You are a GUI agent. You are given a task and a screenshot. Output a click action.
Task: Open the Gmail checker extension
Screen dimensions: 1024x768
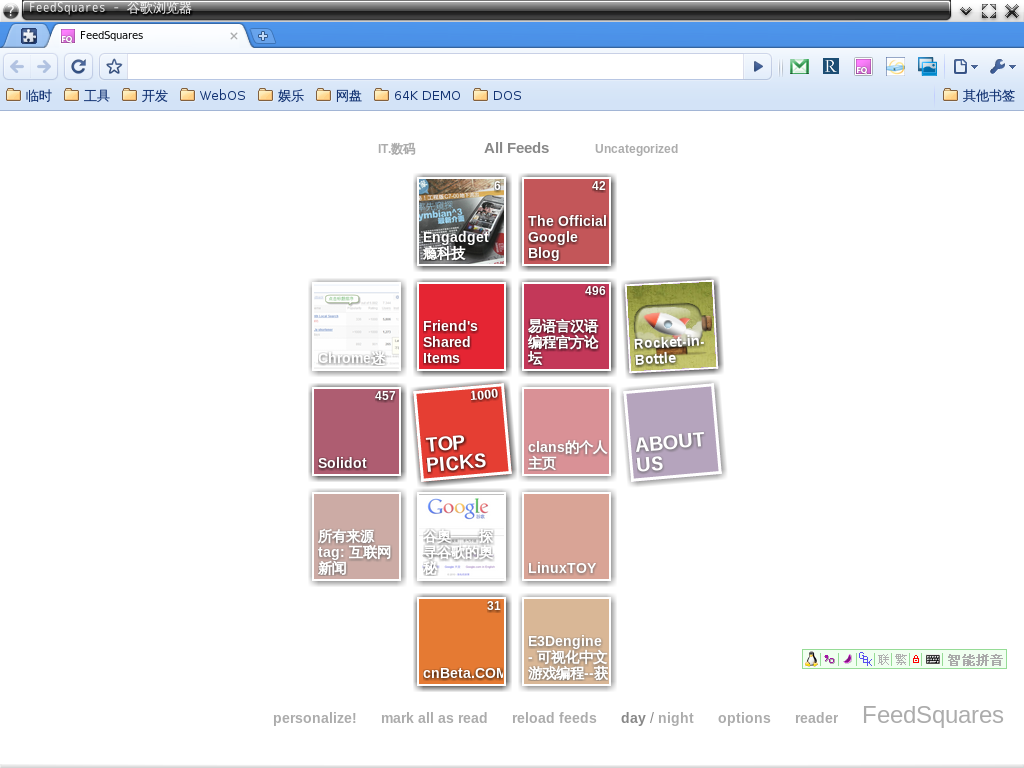799,67
